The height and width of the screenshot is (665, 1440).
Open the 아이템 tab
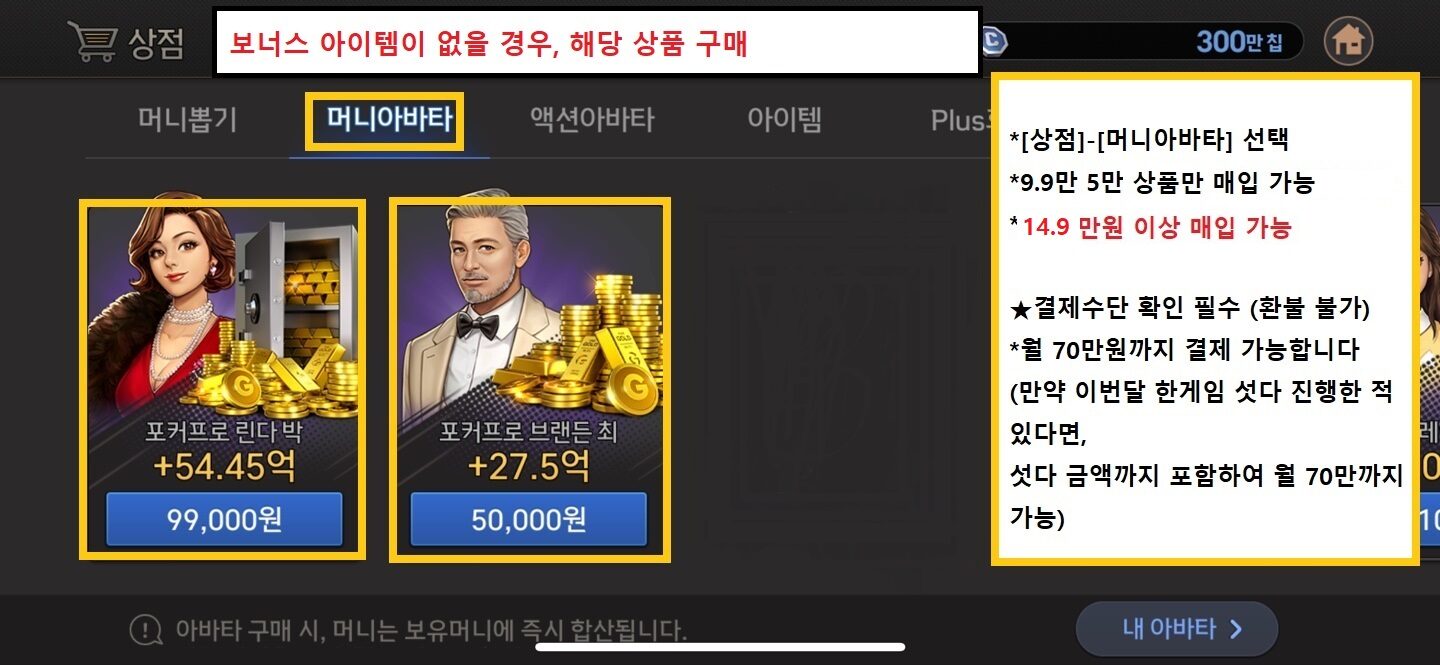coord(785,120)
